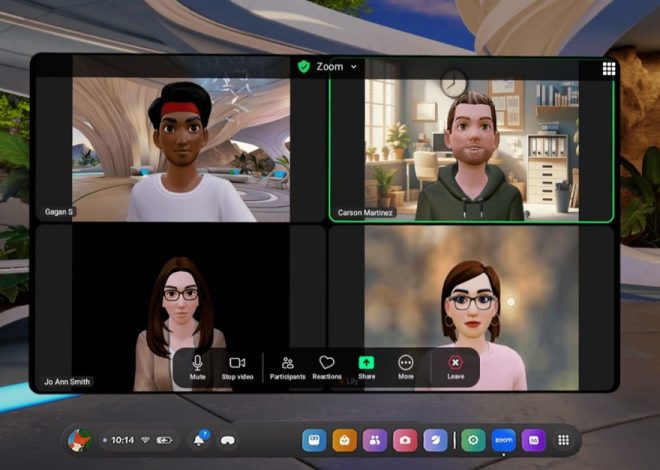Open the orange Store app in dock
The height and width of the screenshot is (470, 660).
[x=344, y=441]
